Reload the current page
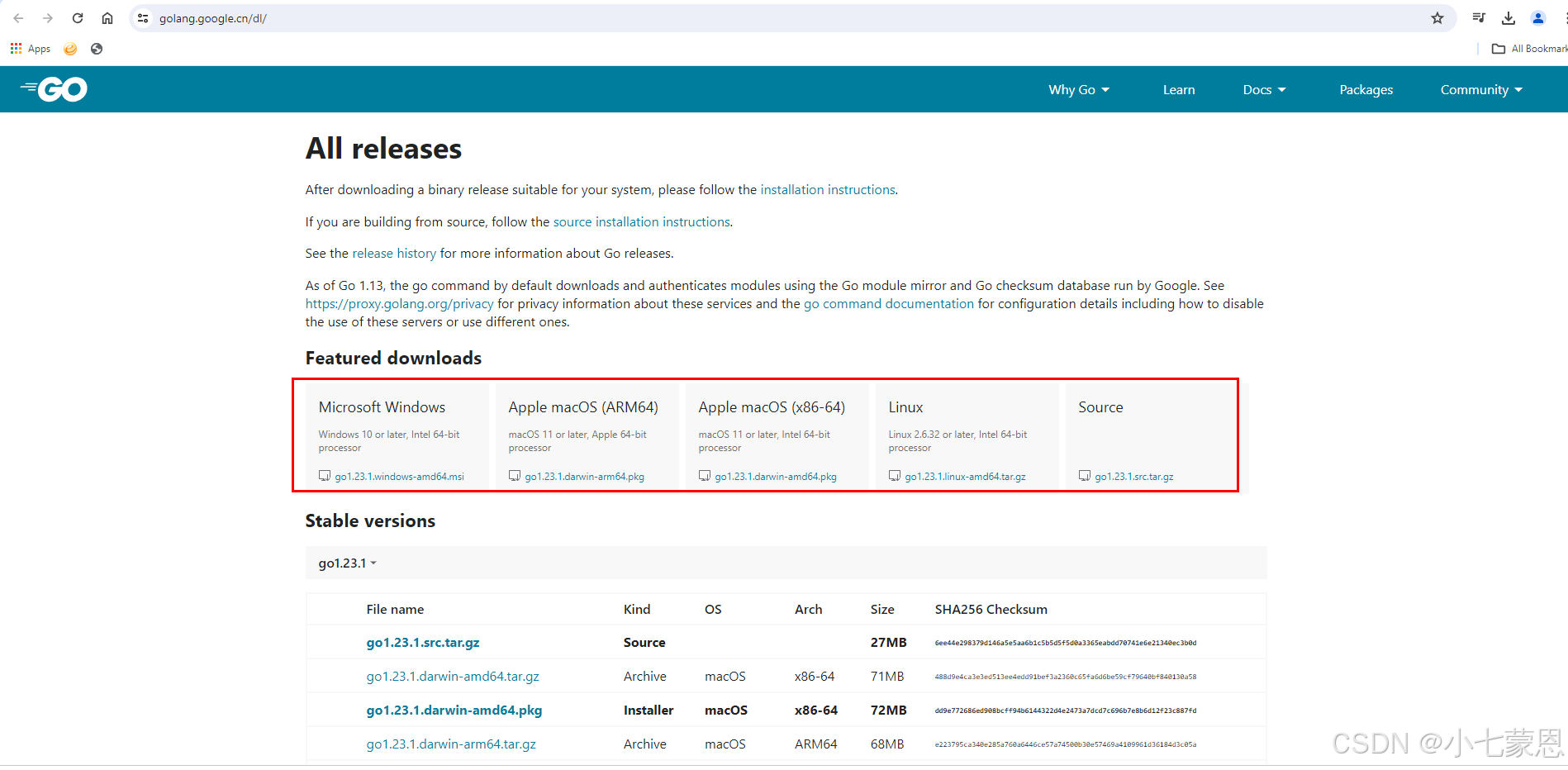This screenshot has width=1568, height=770. point(78,18)
